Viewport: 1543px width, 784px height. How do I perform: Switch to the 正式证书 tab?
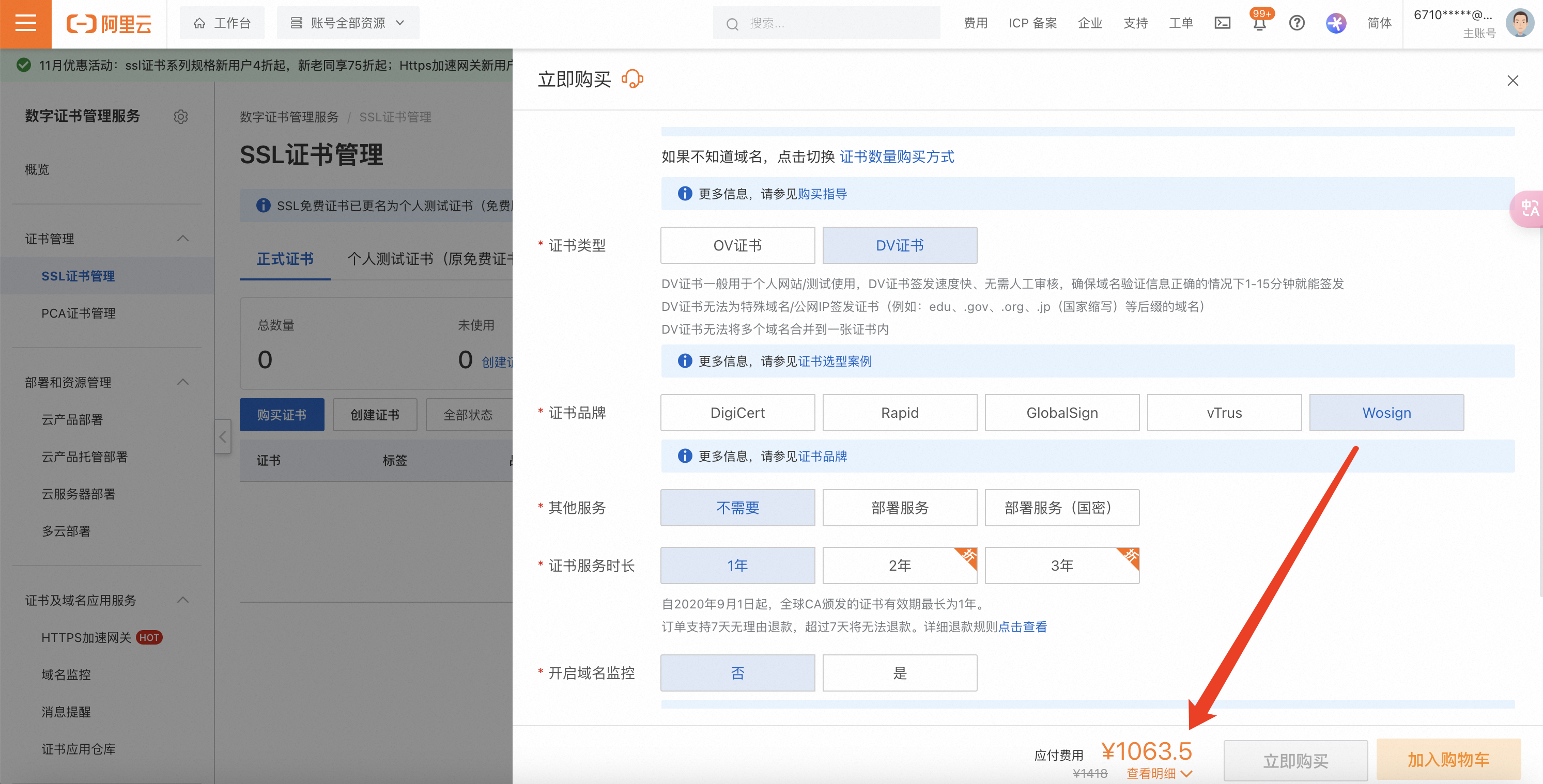285,259
